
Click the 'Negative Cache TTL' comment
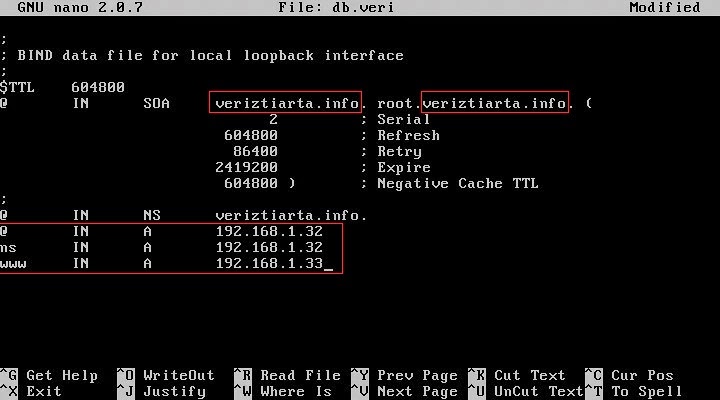pos(457,183)
